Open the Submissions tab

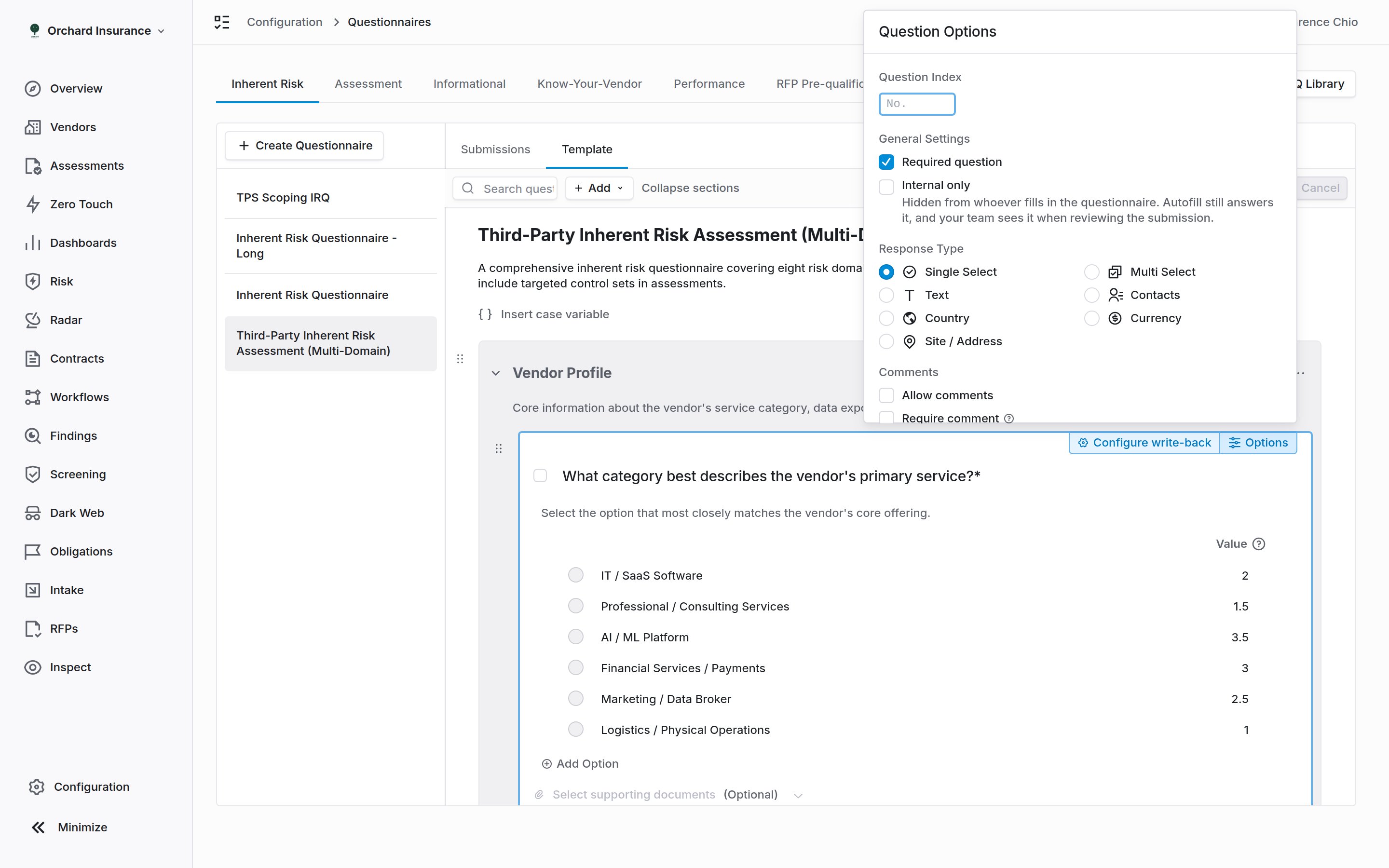tap(495, 149)
